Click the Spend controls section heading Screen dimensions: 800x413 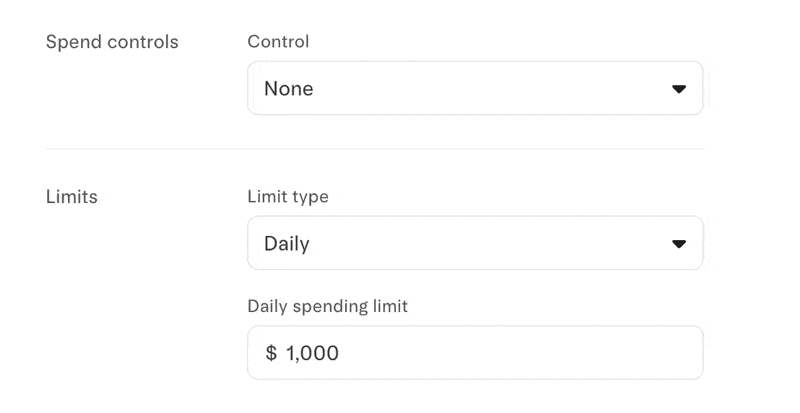pyautogui.click(x=112, y=42)
